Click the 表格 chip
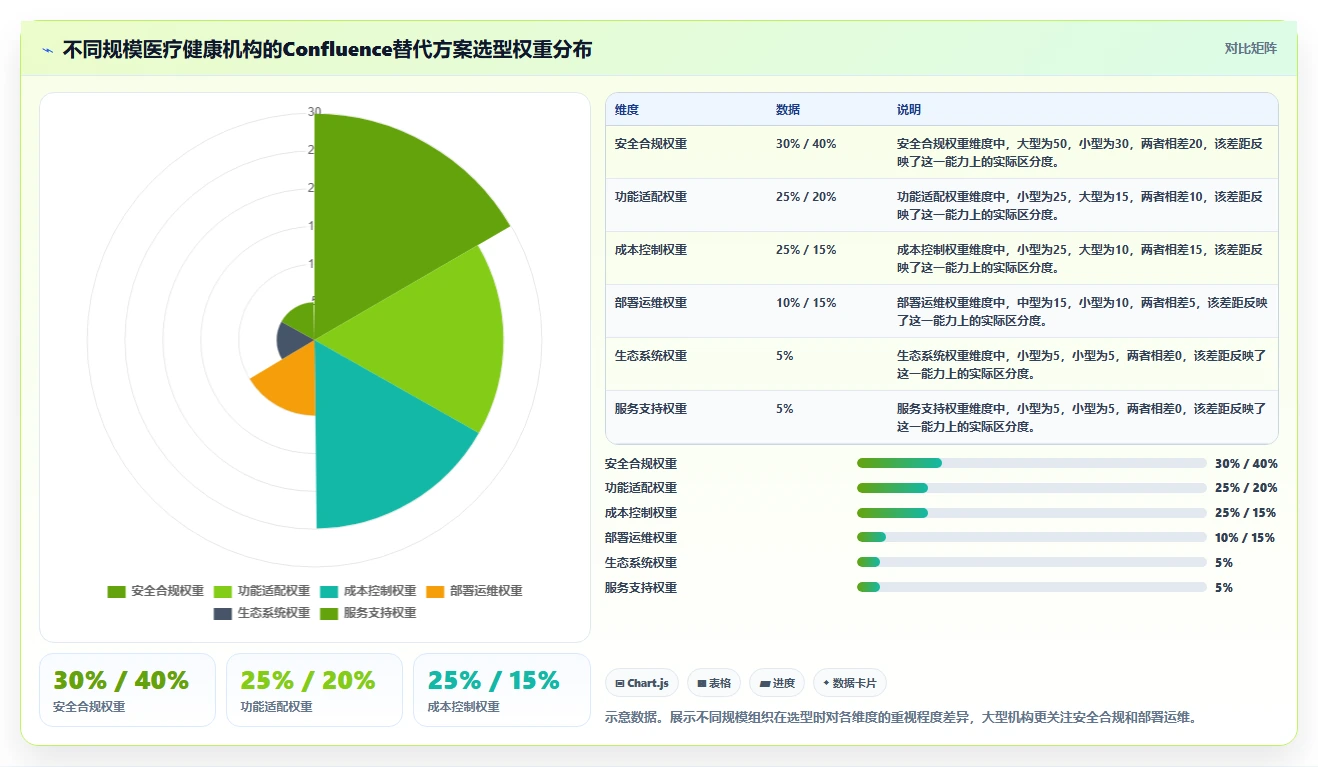1318x767 pixels. tap(714, 683)
